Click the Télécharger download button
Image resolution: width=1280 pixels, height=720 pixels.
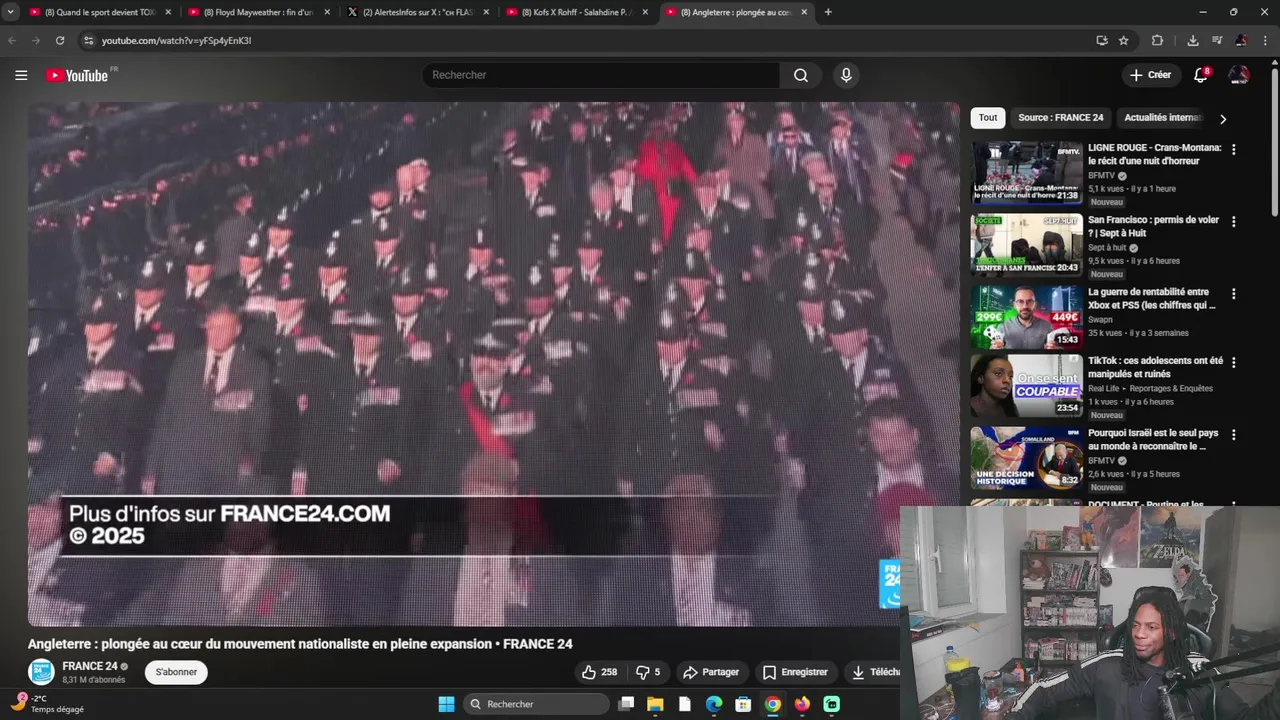coord(873,672)
